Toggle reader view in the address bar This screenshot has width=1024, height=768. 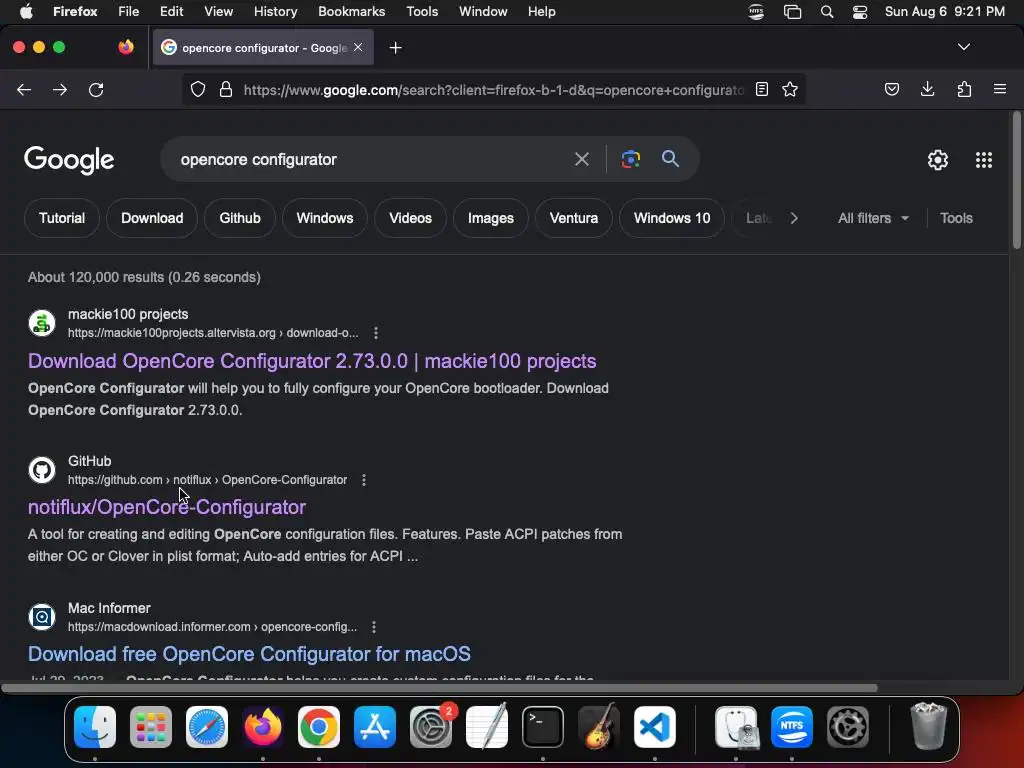click(761, 89)
